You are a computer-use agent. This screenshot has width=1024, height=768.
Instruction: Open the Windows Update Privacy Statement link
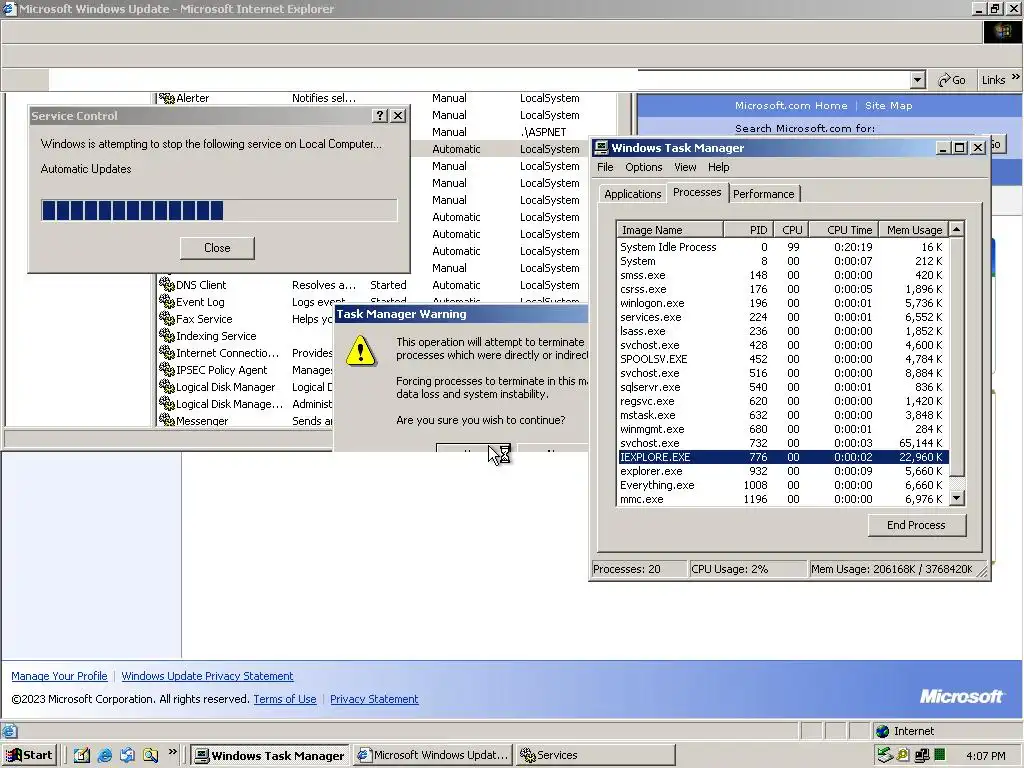[x=207, y=676]
